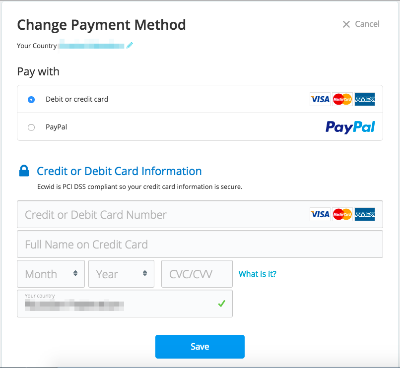This screenshot has height=368, width=400.
Task: Select the Debit or credit card radio button
Action: [x=31, y=99]
